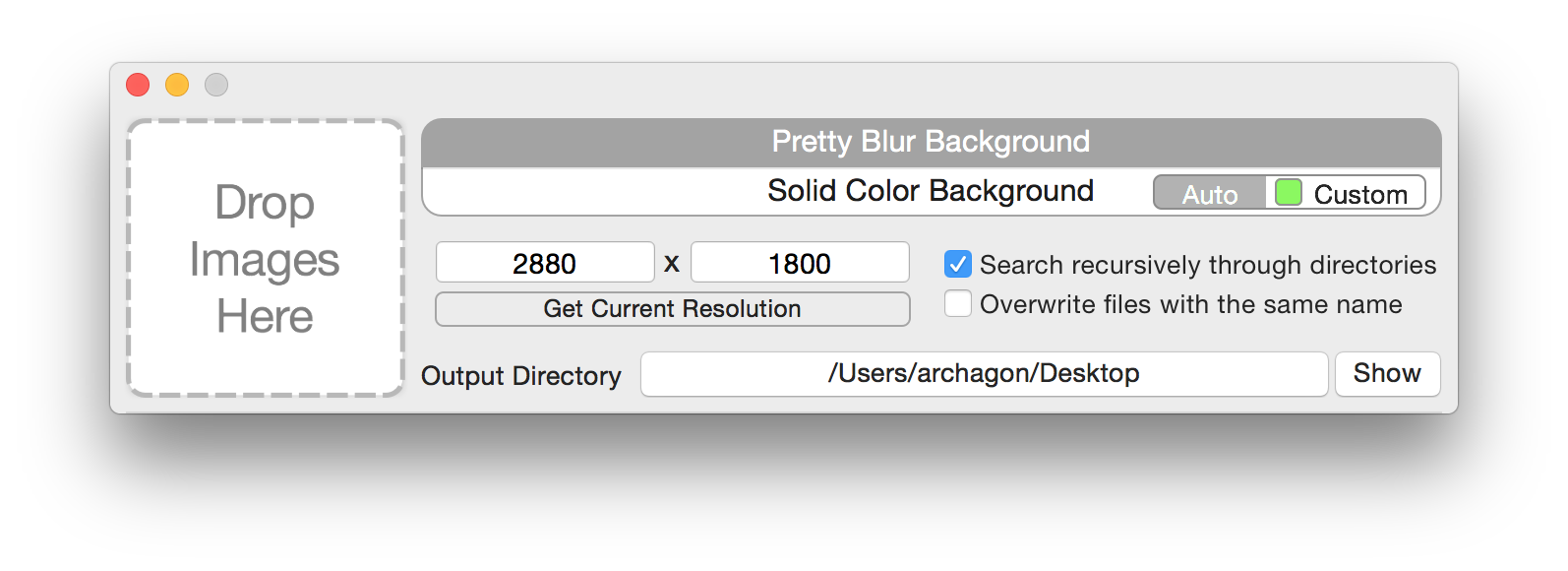This screenshot has width=1568, height=571.
Task: Click the Drop Images Here area
Action: click(266, 259)
